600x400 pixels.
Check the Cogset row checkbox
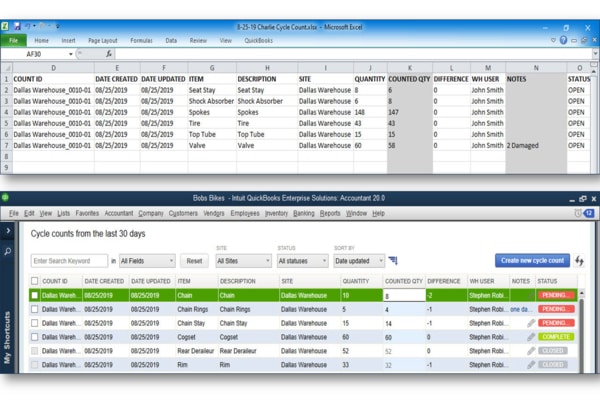pos(34,337)
